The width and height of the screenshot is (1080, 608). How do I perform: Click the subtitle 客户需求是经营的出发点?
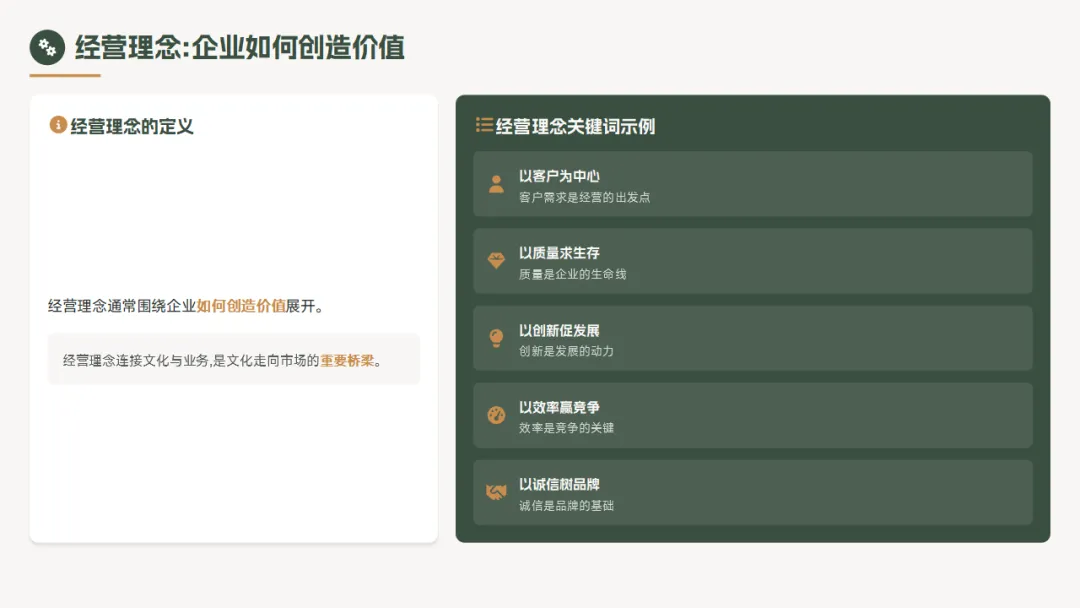(584, 197)
